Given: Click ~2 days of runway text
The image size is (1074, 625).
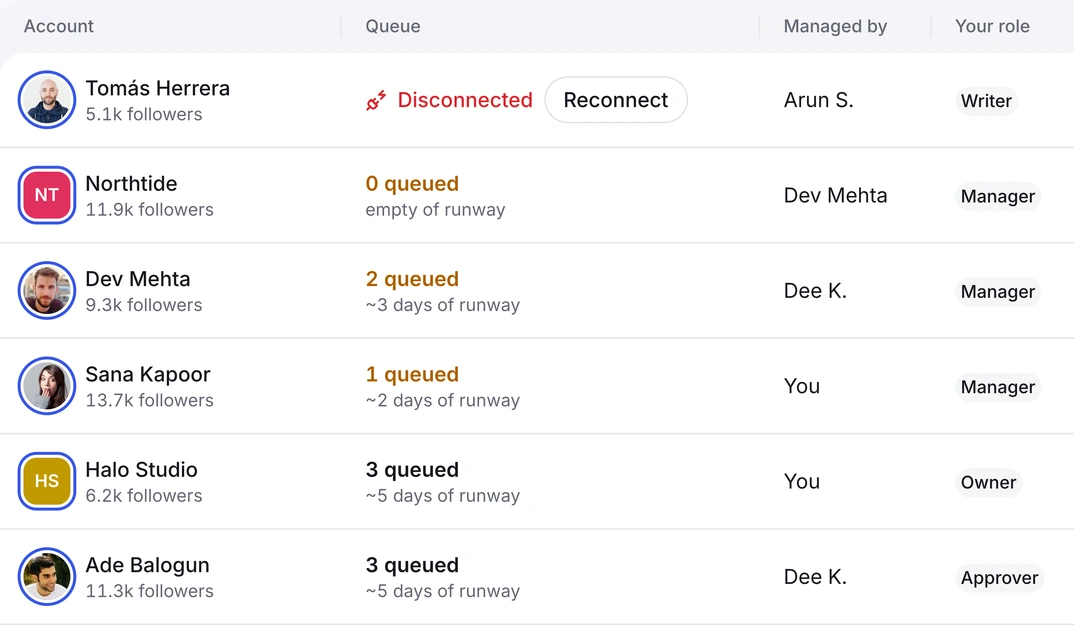Looking at the screenshot, I should pyautogui.click(x=442, y=400).
